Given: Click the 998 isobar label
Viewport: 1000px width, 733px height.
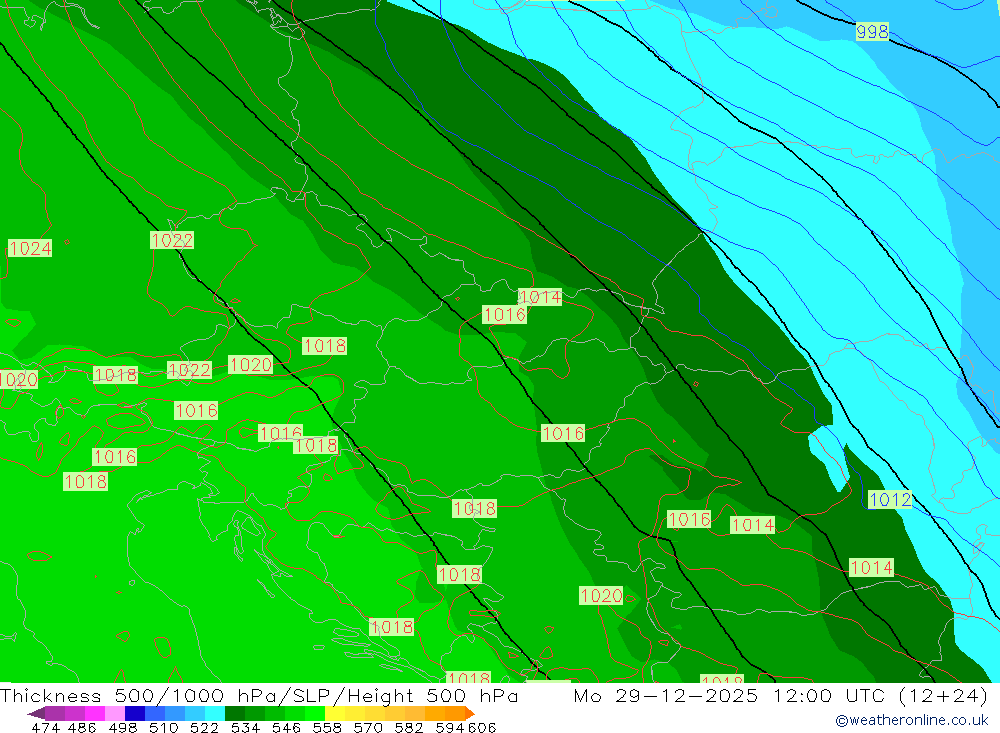Looking at the screenshot, I should [872, 31].
